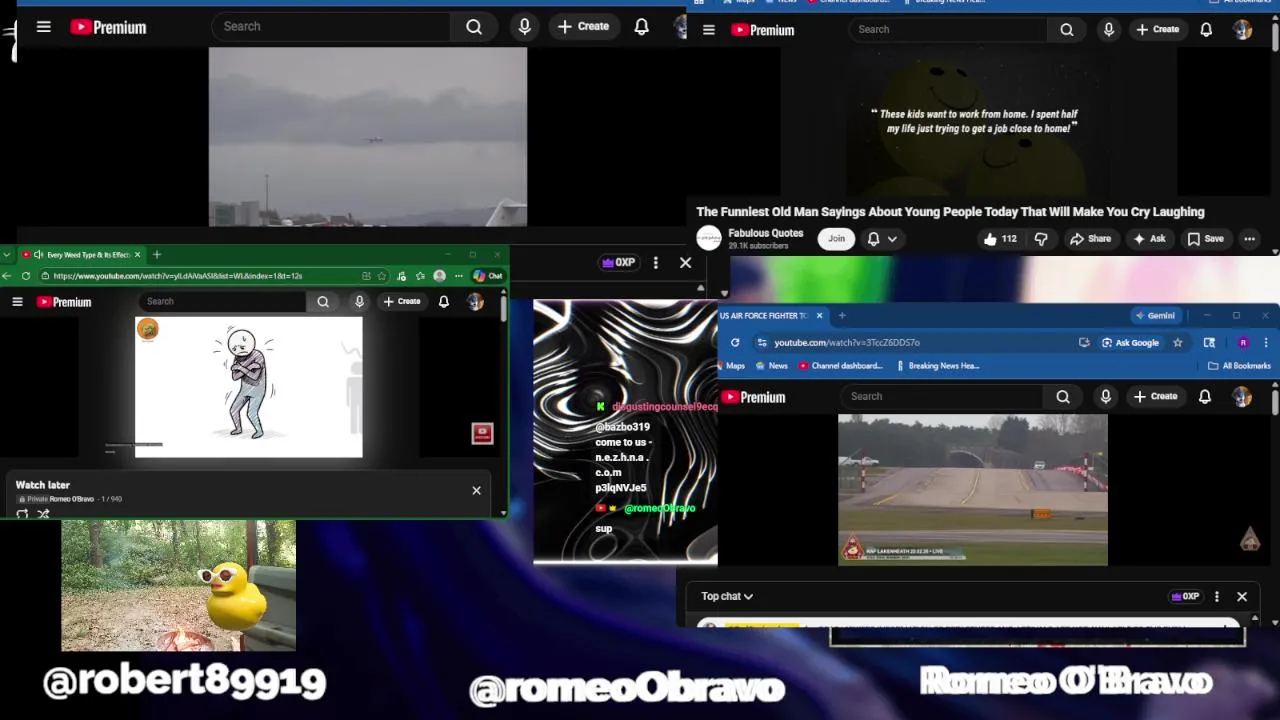
Task: Click Join button beside Fabulous Quotes
Action: pyautogui.click(x=836, y=238)
